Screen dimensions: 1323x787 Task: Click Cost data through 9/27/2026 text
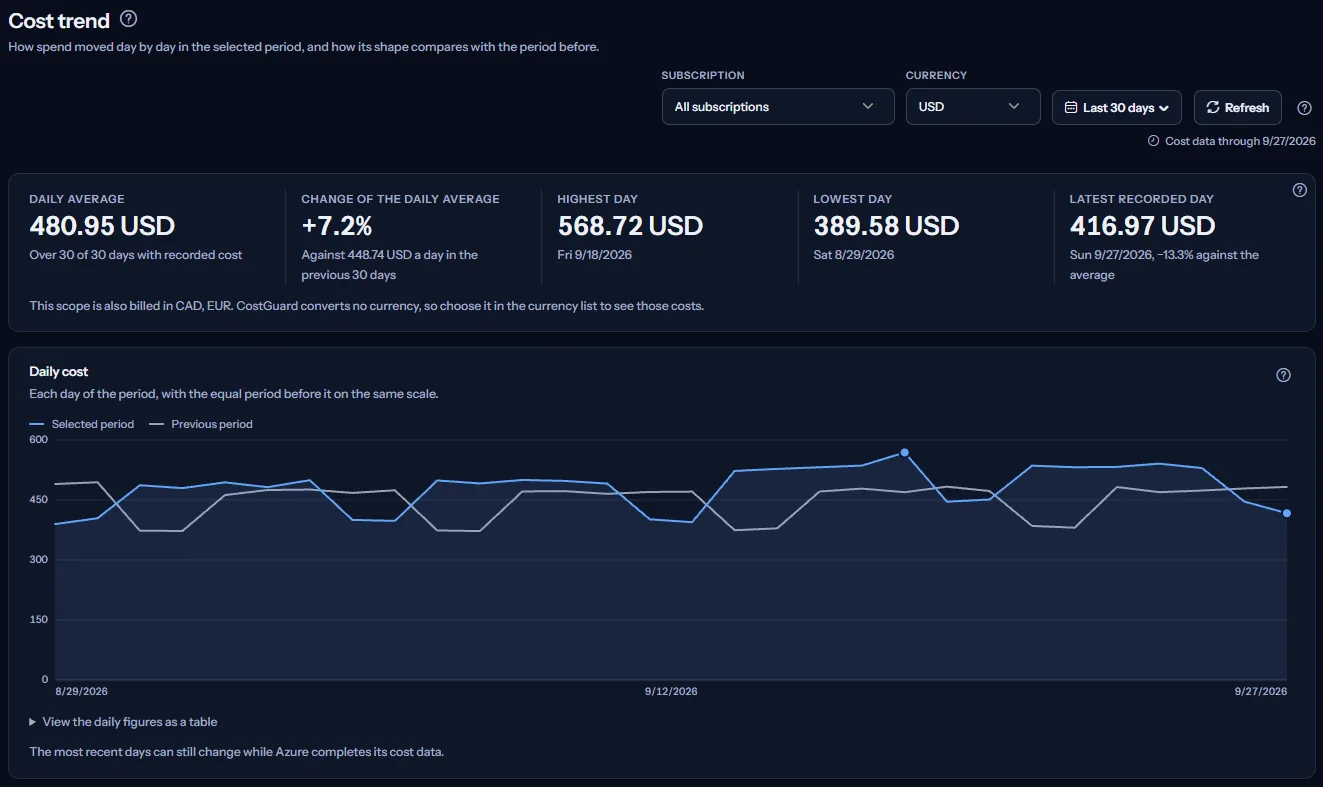[1240, 141]
